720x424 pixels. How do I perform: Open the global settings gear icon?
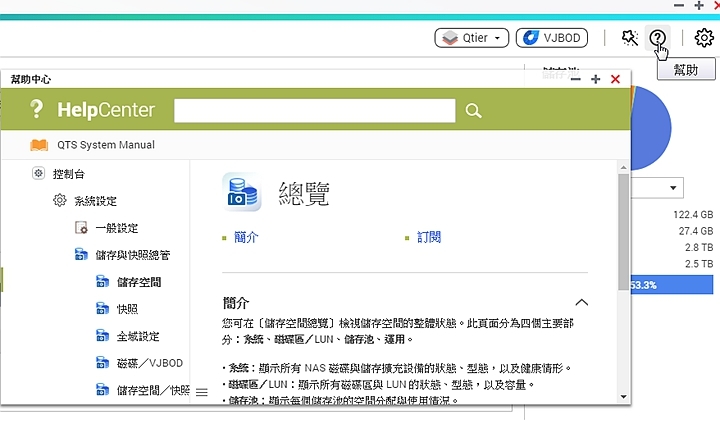point(704,38)
